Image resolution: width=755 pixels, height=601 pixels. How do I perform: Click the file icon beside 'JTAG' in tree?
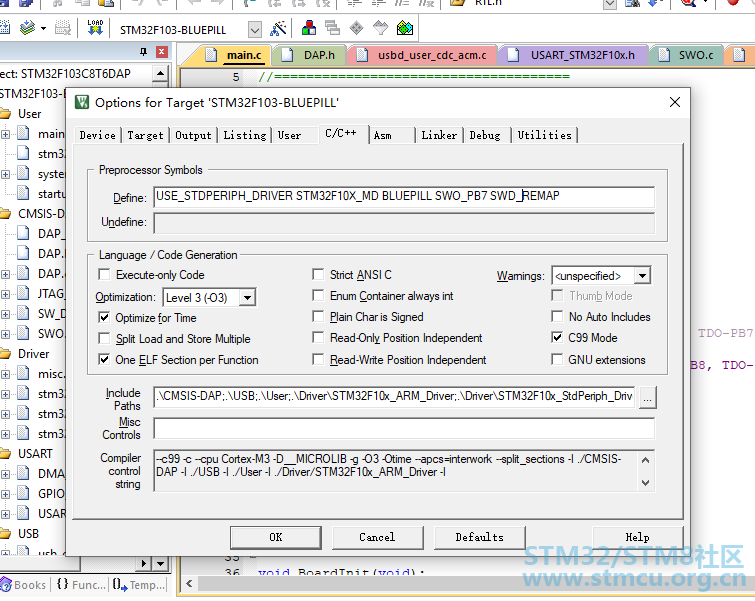click(x=23, y=293)
